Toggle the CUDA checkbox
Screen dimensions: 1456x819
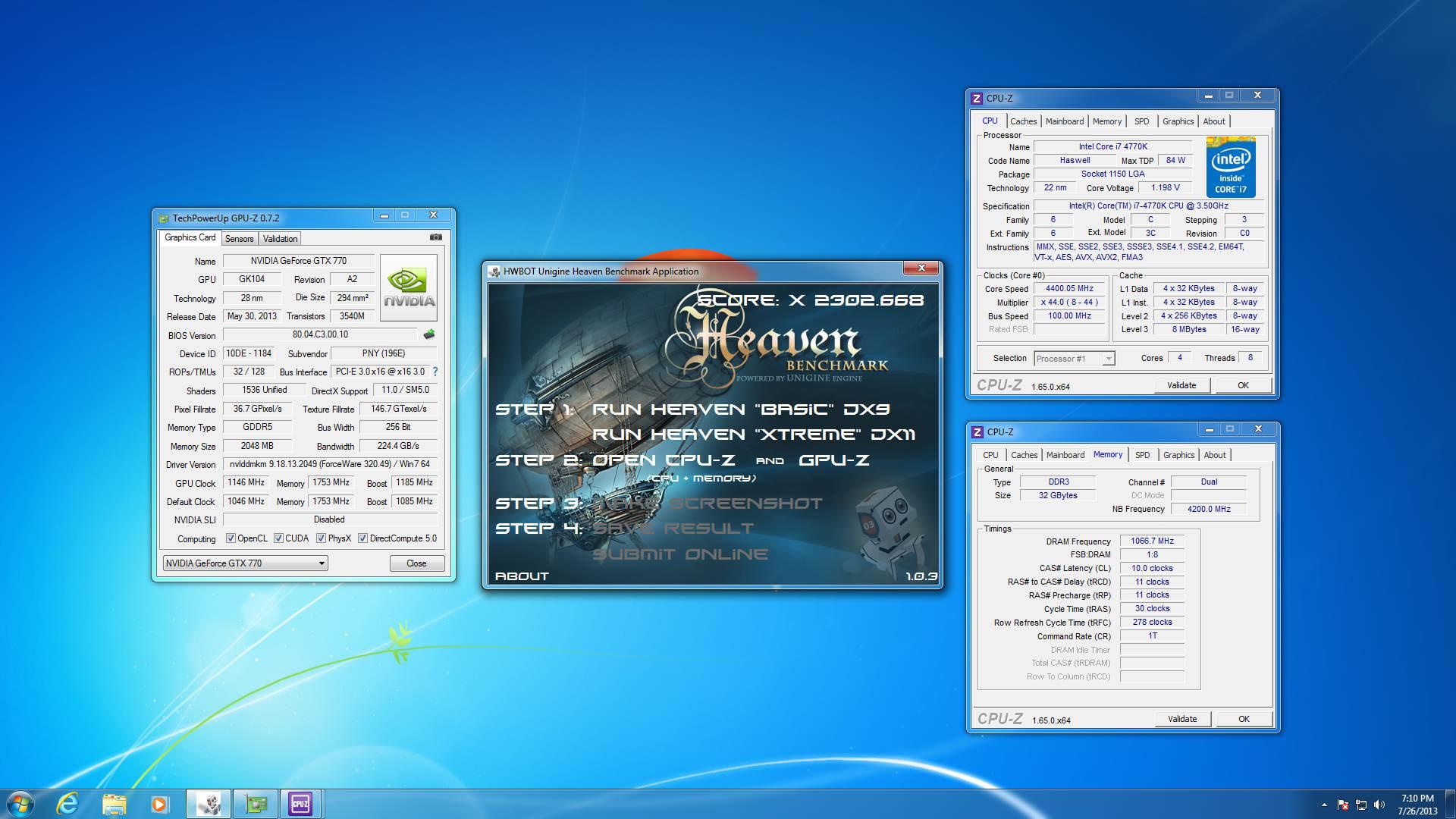[278, 538]
